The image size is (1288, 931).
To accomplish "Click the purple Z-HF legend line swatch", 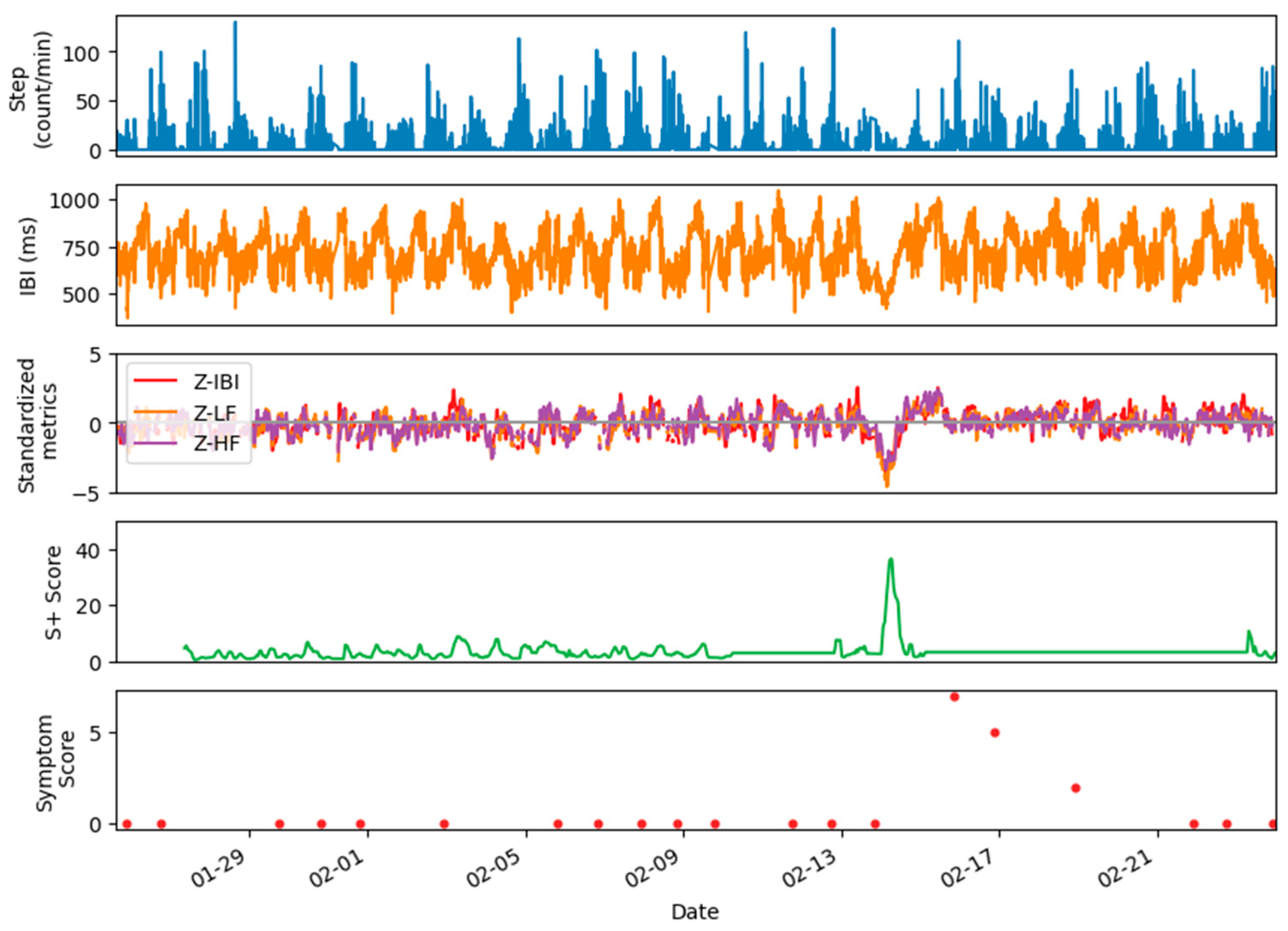I will coord(155,443).
